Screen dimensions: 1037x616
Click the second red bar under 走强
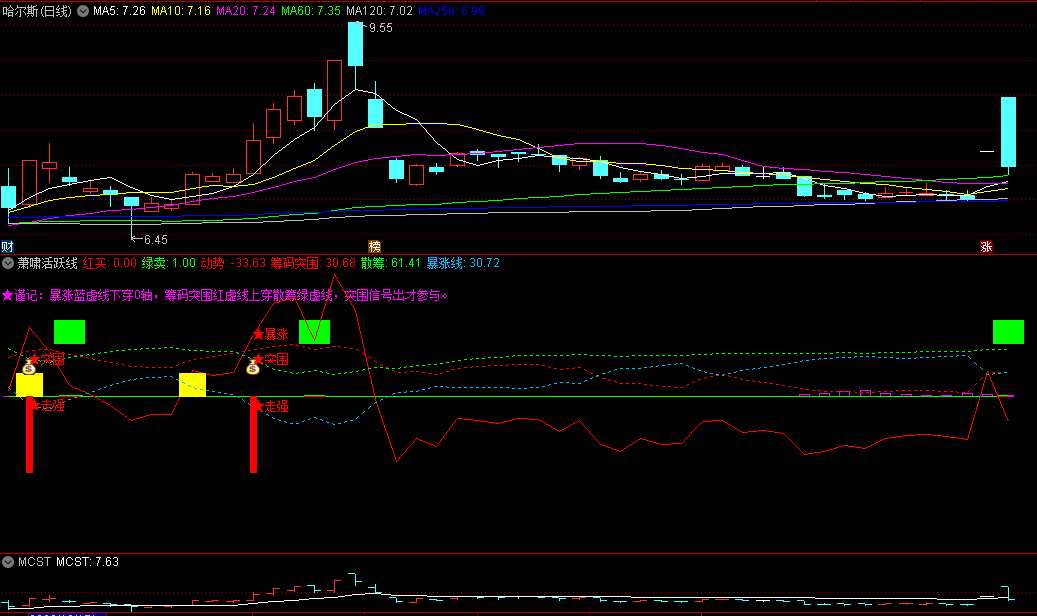[x=253, y=435]
